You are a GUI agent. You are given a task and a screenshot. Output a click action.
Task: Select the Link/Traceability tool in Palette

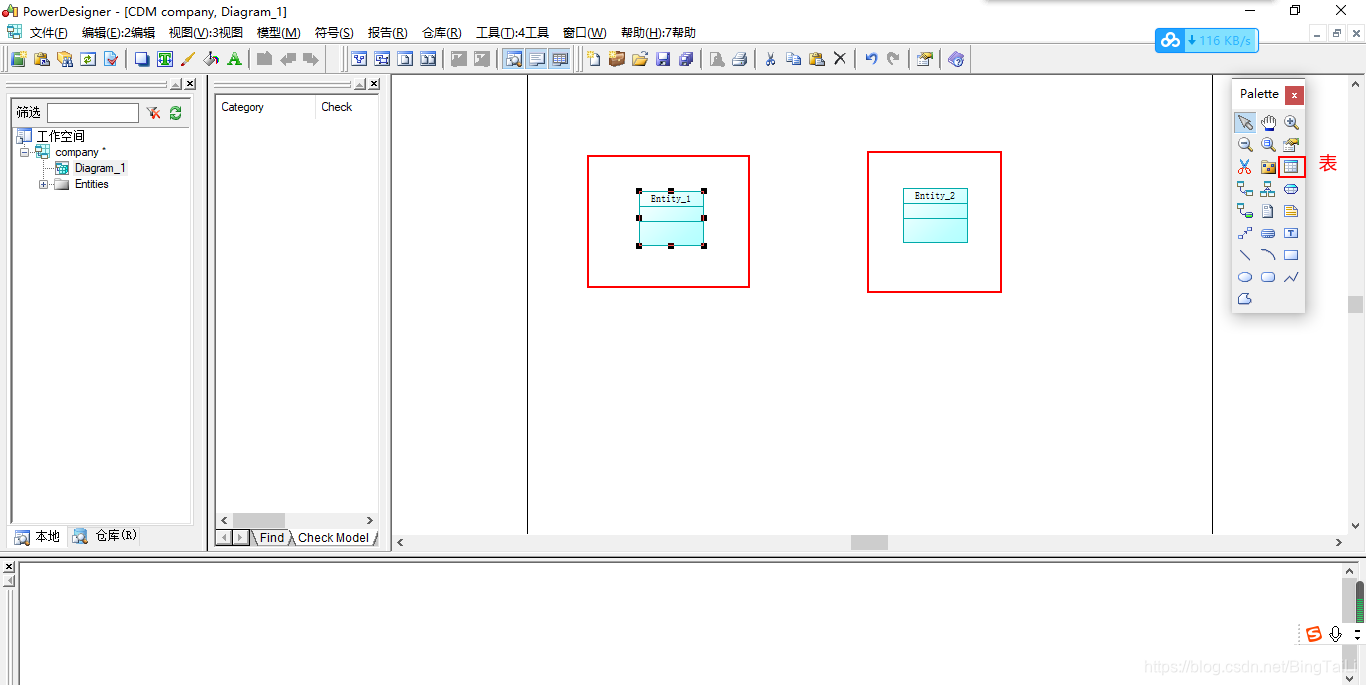pyautogui.click(x=1245, y=233)
